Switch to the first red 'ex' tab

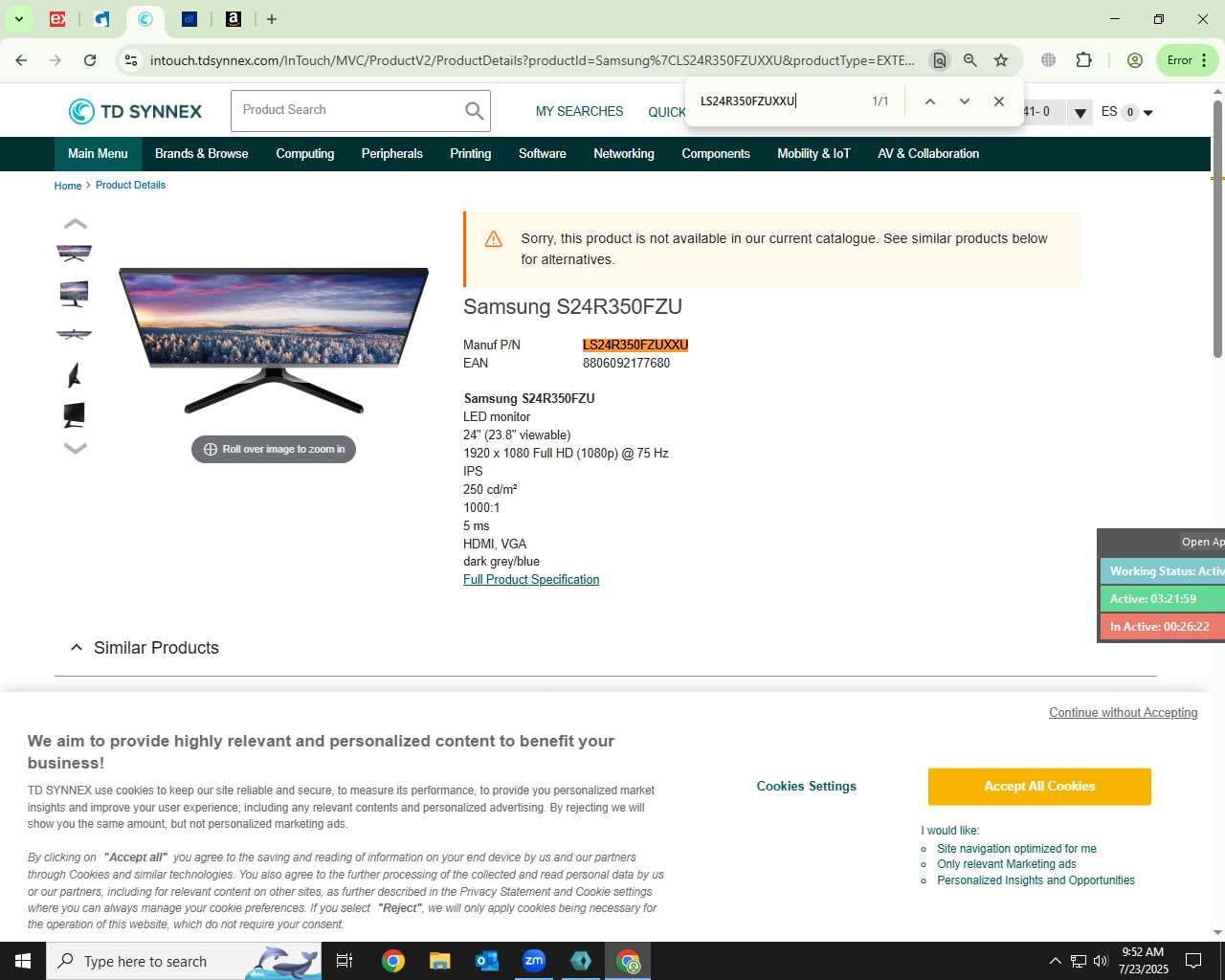coord(57,19)
